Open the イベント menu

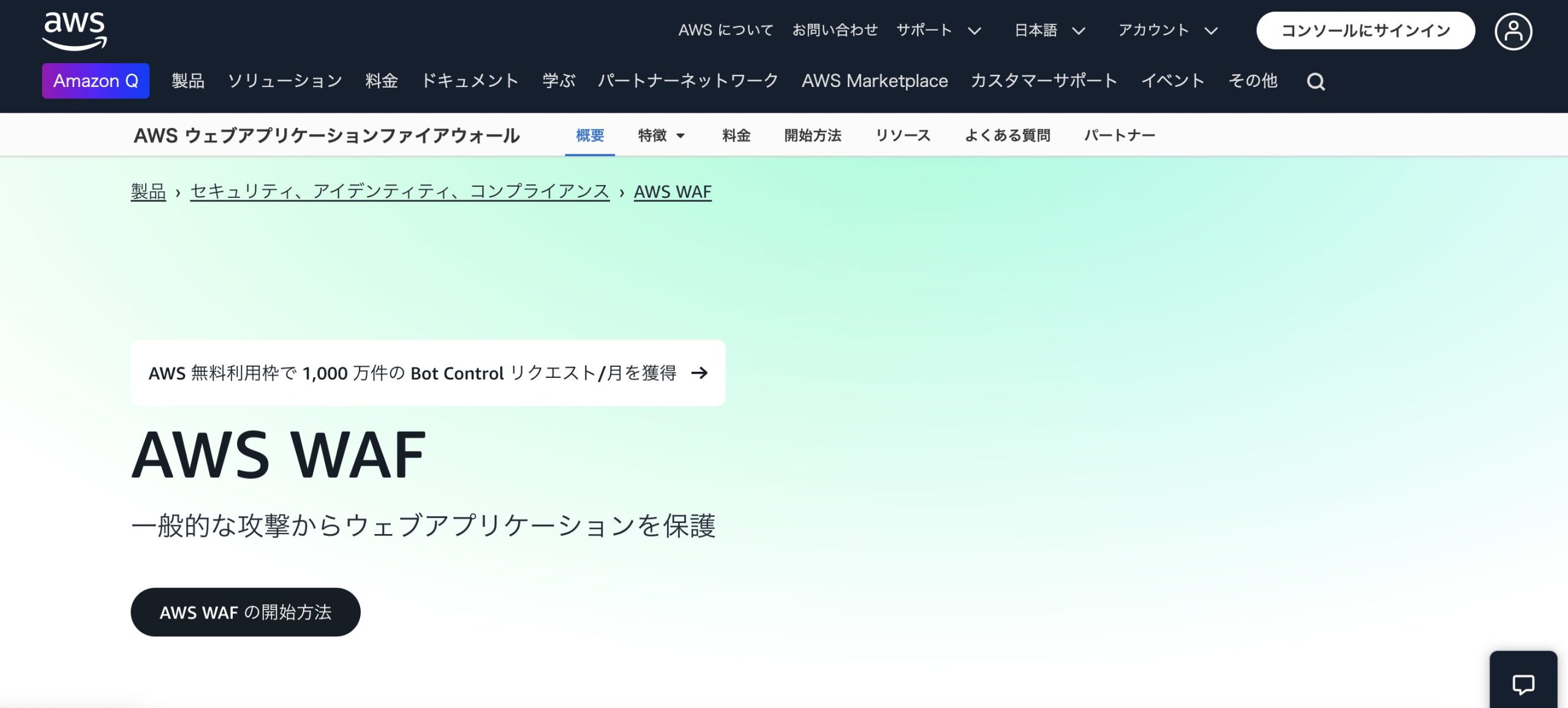[1173, 81]
